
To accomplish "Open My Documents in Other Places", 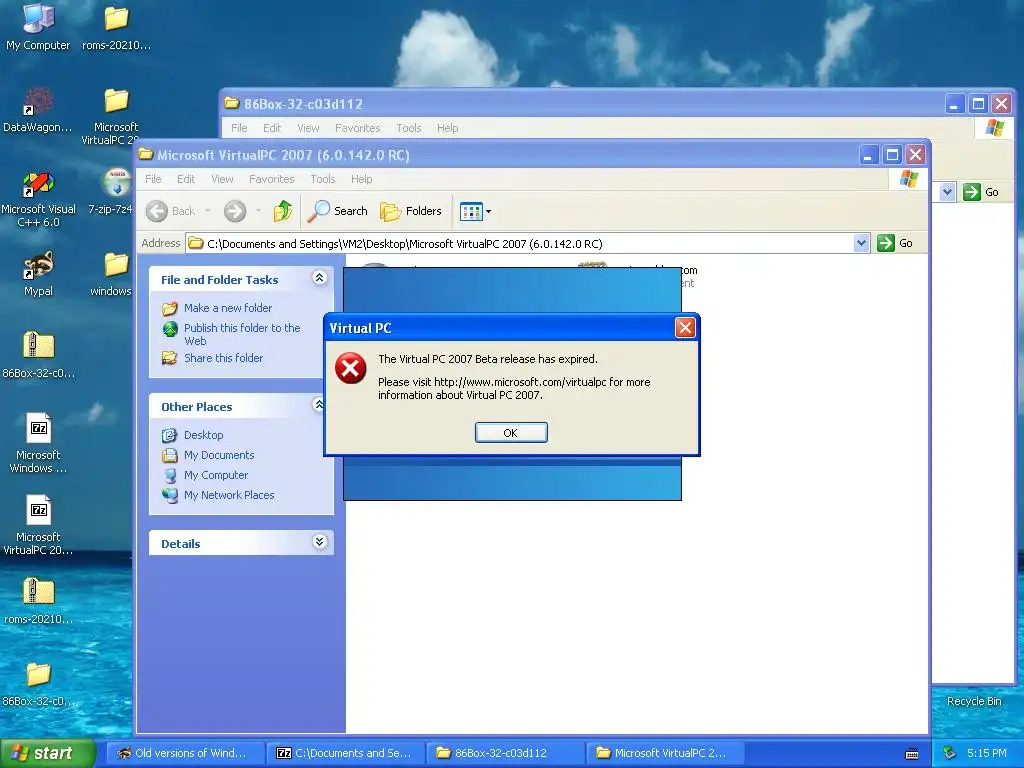I will [x=219, y=455].
